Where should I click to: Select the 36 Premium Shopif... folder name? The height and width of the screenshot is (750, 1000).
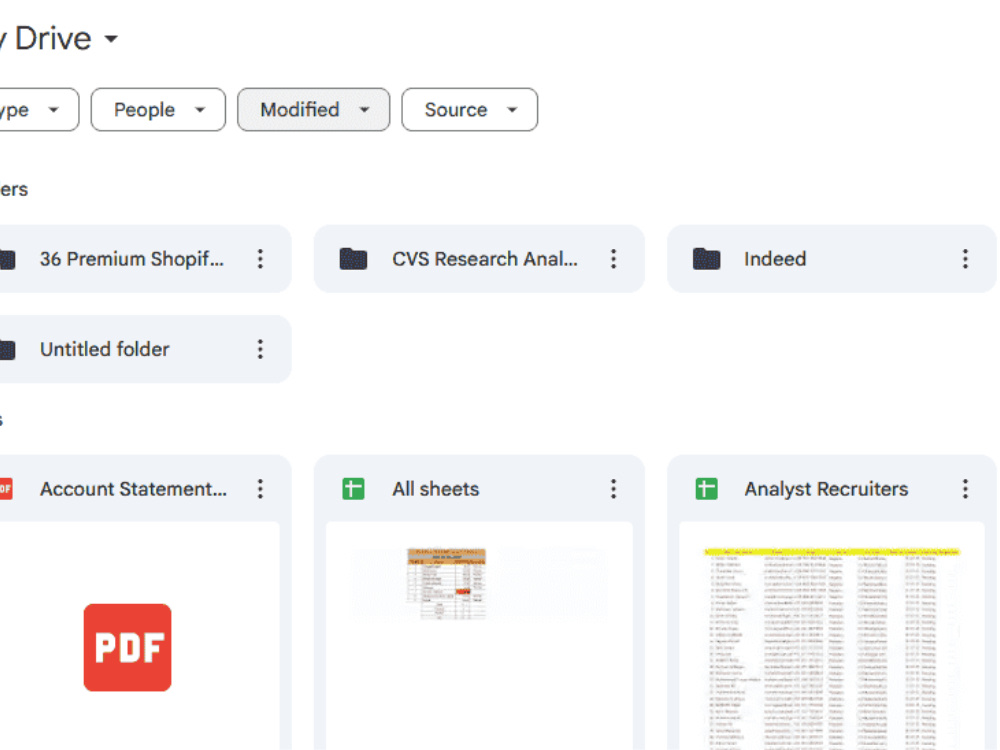[x=132, y=259]
